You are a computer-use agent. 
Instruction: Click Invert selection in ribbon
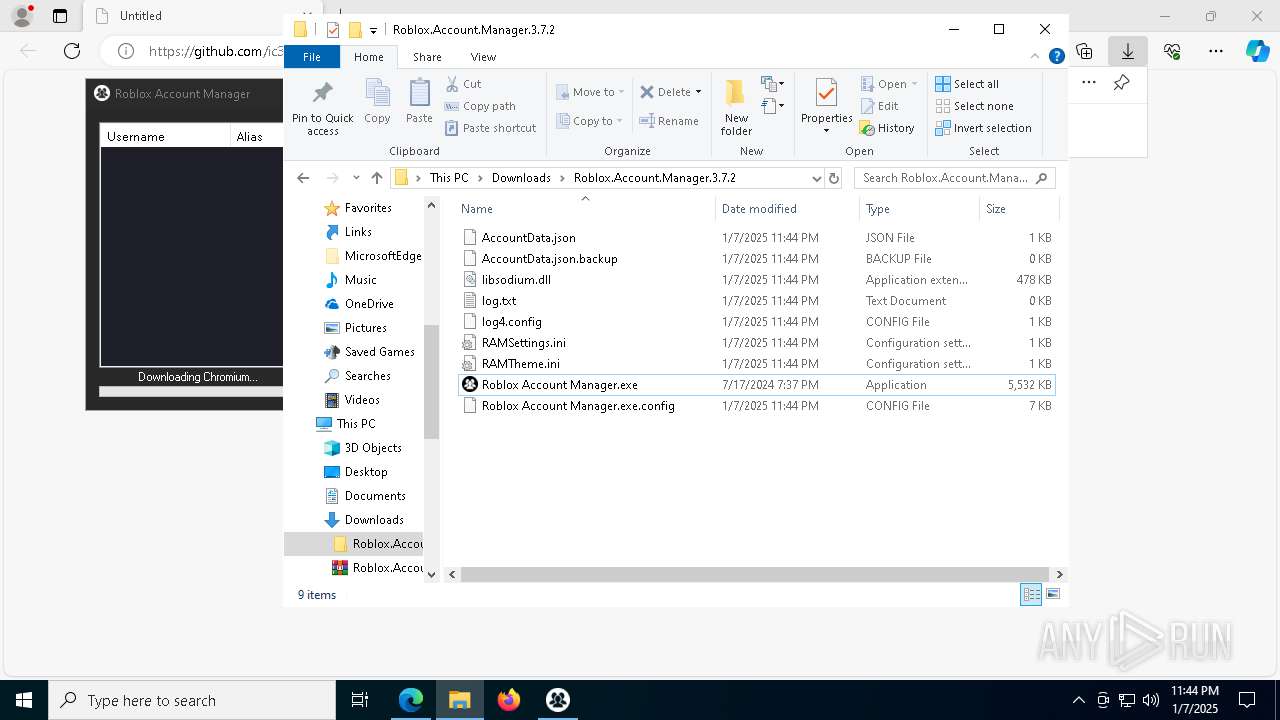point(983,128)
